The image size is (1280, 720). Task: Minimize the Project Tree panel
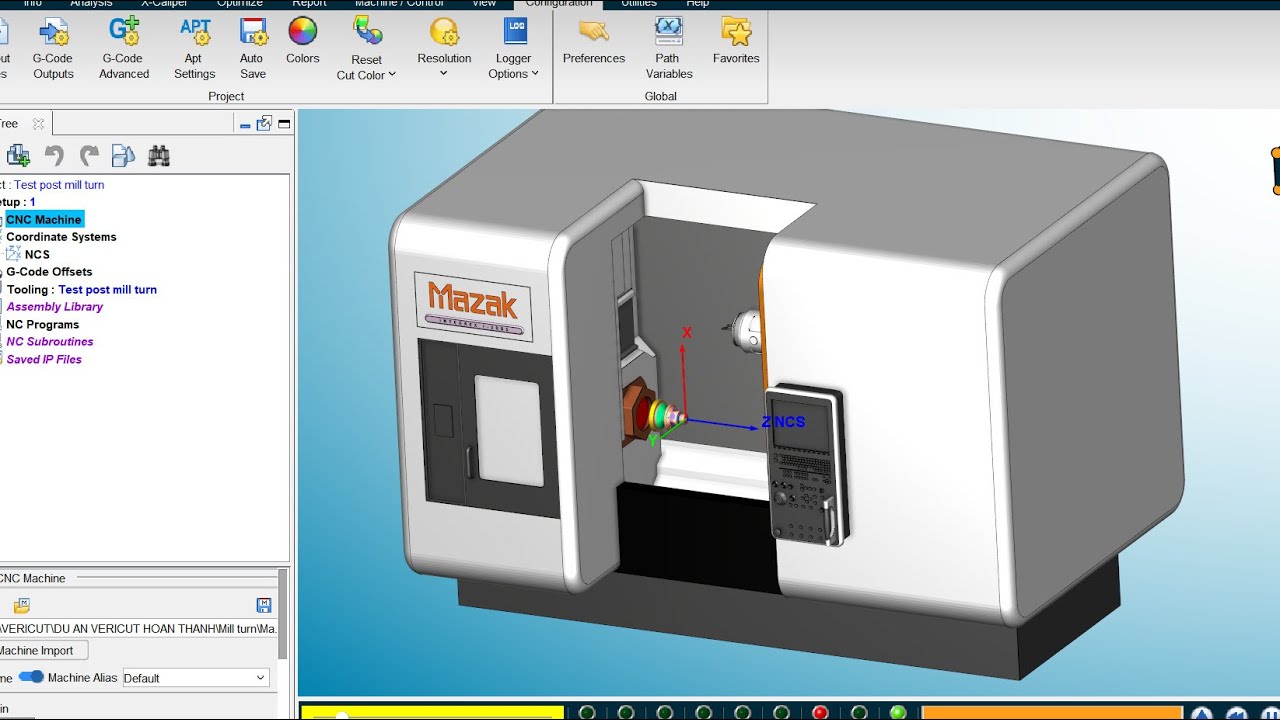246,124
